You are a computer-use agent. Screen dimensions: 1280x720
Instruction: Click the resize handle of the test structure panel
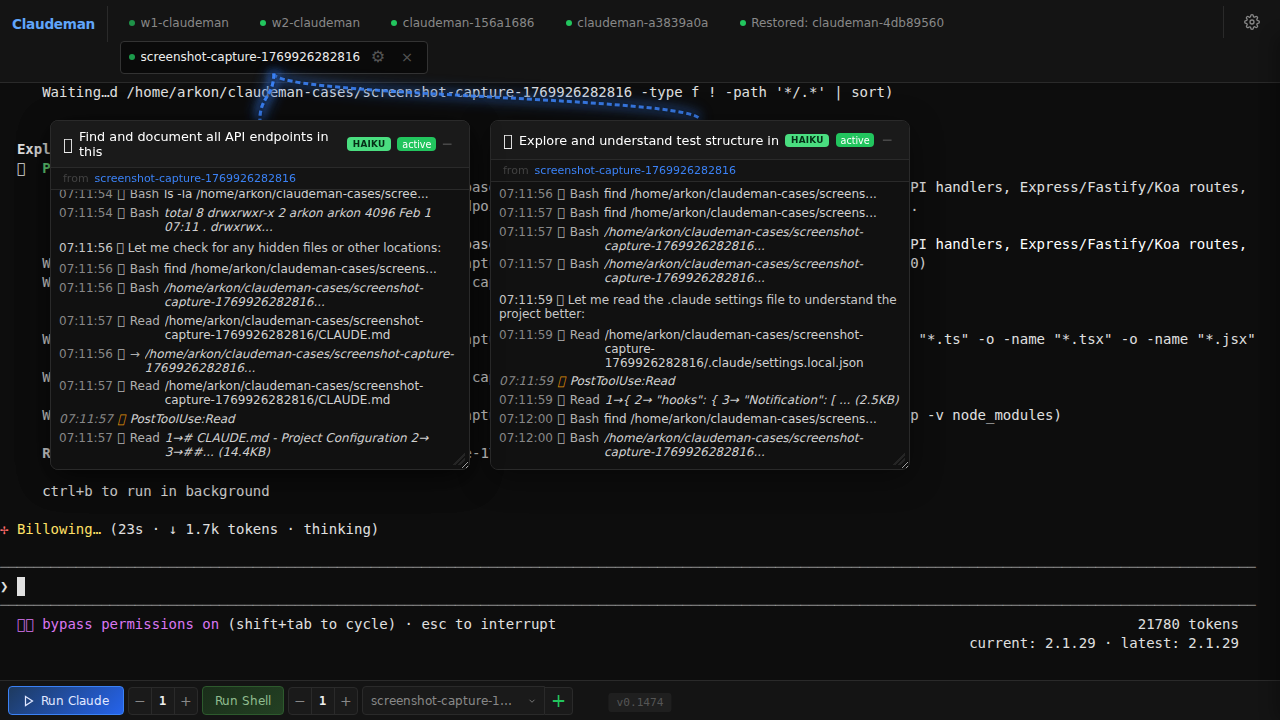pyautogui.click(x=901, y=460)
